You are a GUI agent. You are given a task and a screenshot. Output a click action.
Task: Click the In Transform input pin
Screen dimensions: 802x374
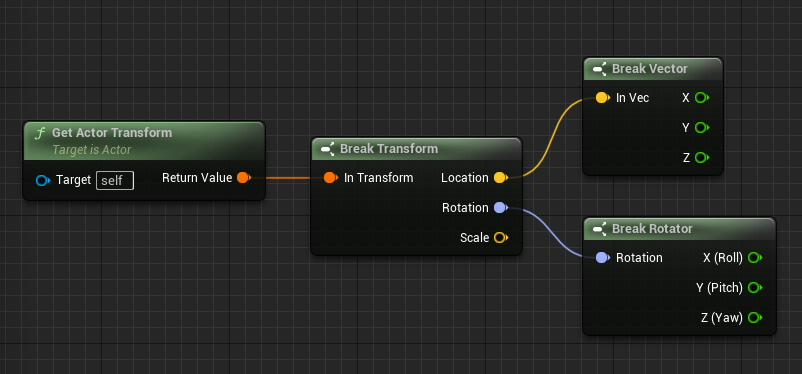(x=331, y=178)
